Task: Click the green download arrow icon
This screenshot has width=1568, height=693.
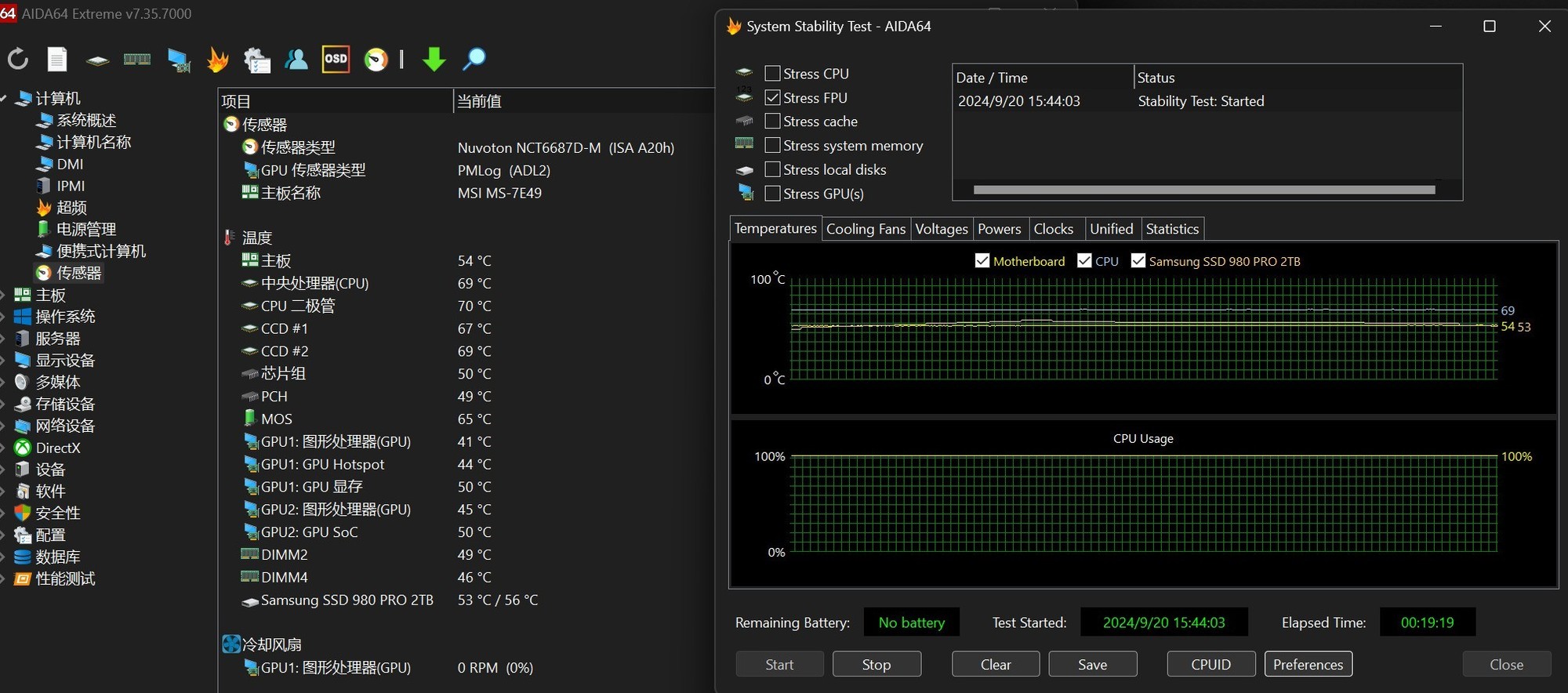Action: click(x=434, y=59)
